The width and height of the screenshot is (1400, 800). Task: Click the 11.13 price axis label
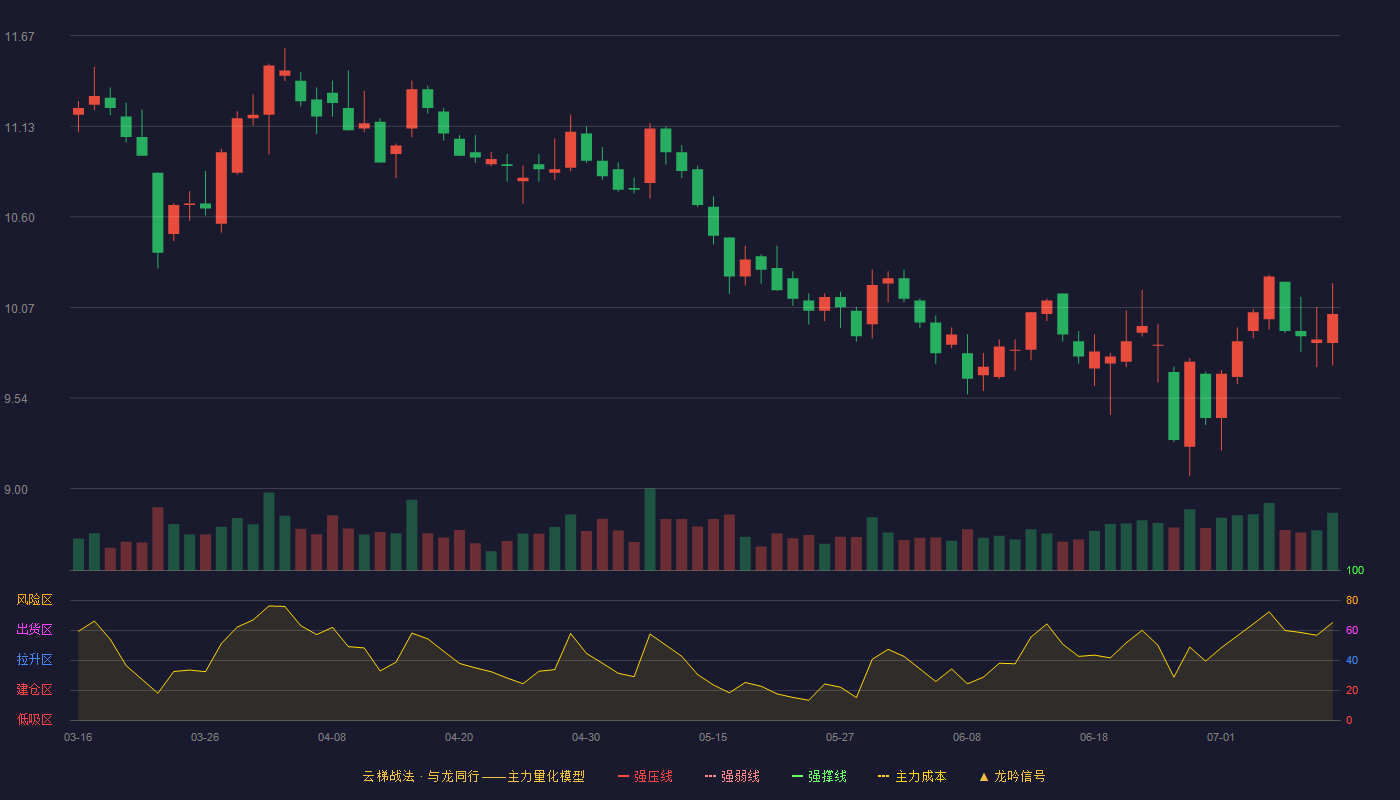pos(20,128)
